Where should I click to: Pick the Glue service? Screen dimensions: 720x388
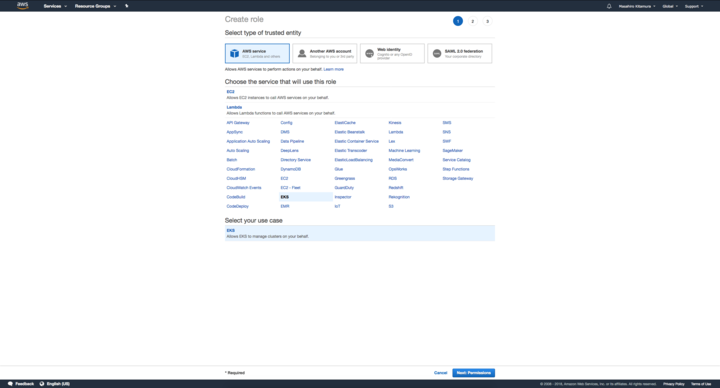[x=338, y=169]
